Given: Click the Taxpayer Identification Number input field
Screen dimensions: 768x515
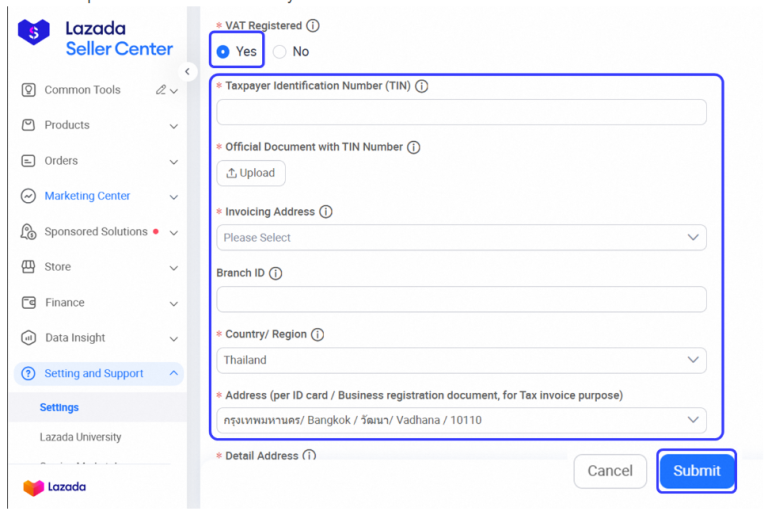Looking at the screenshot, I should click(461, 112).
